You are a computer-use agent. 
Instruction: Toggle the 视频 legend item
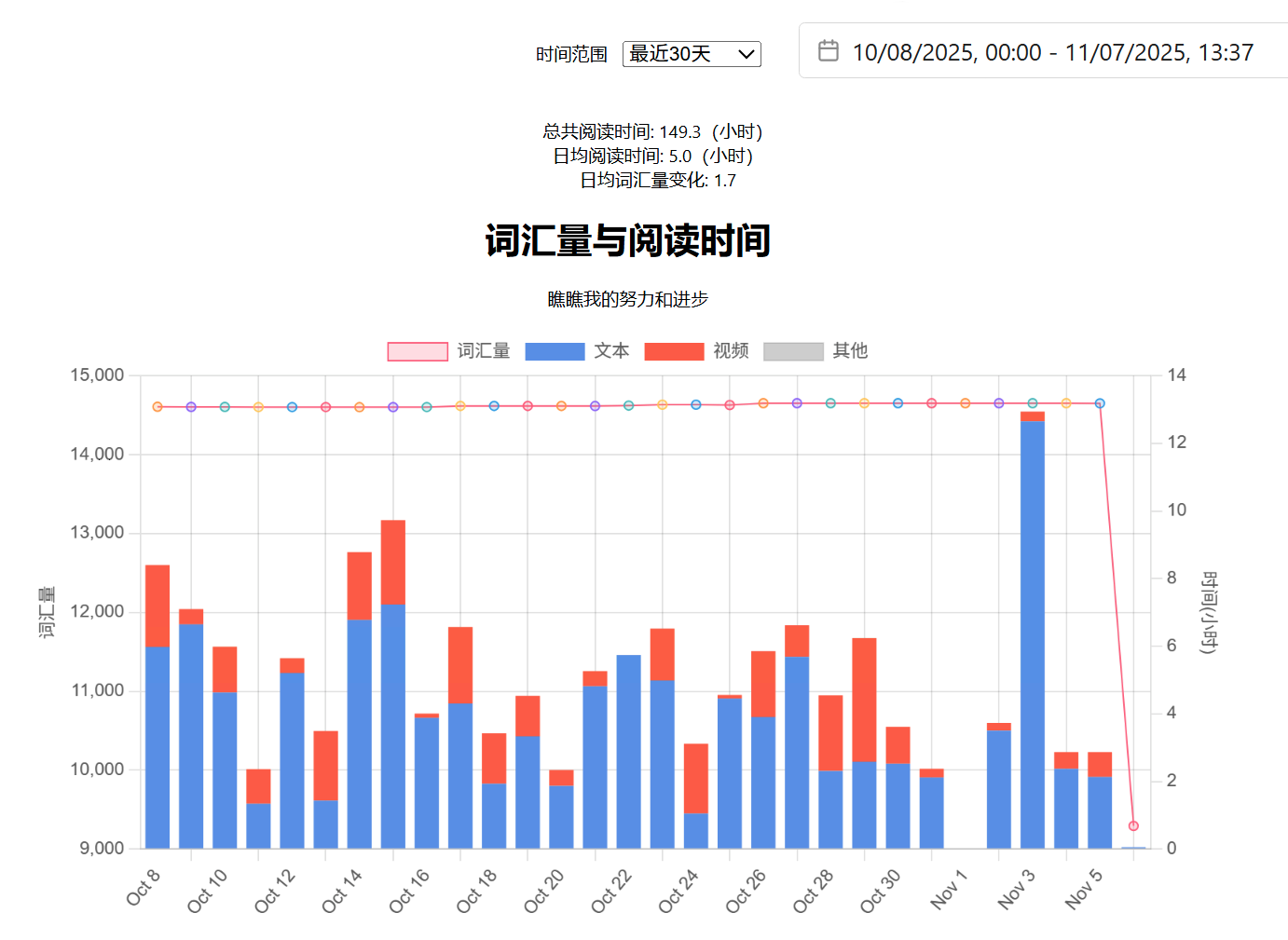(x=674, y=351)
